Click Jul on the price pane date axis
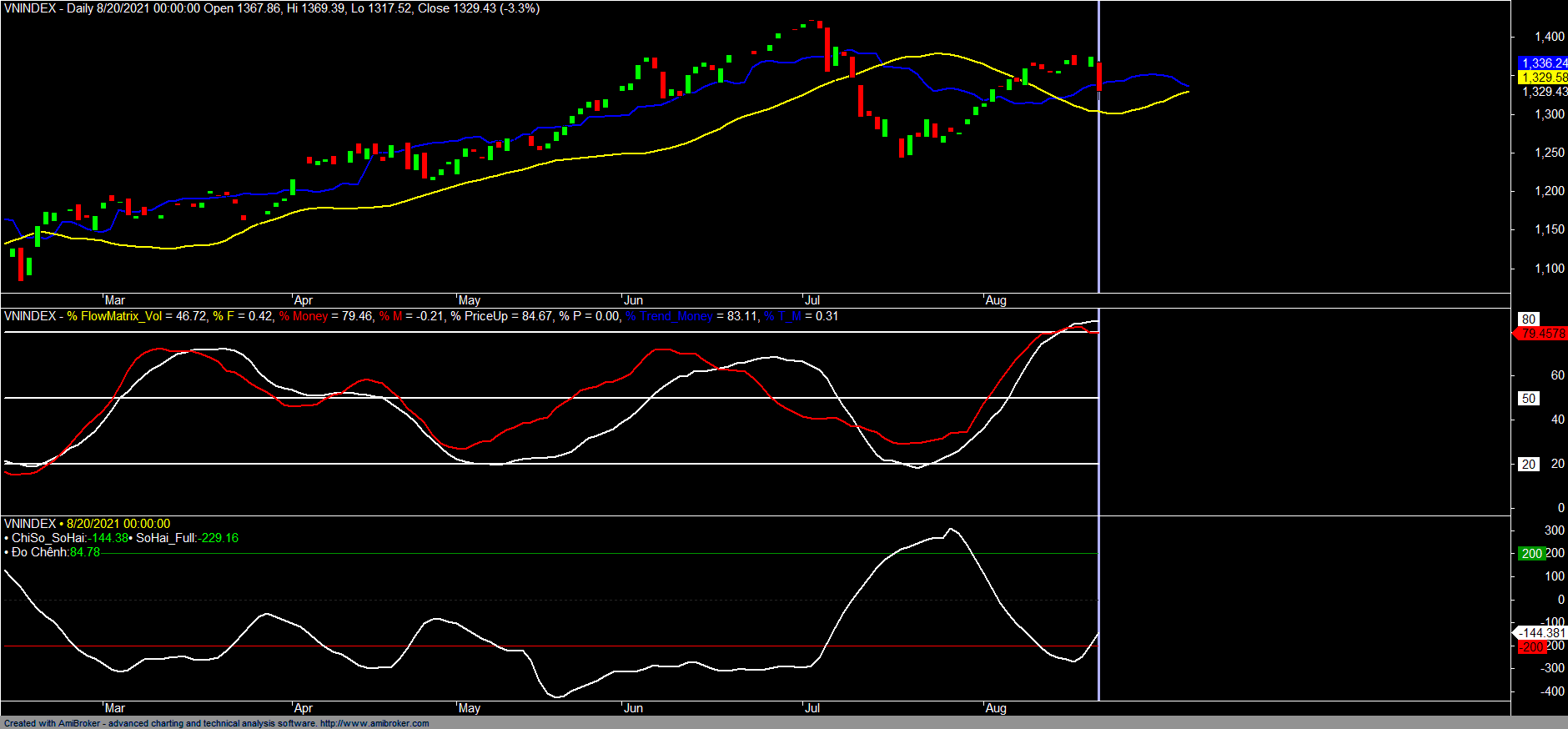This screenshot has height=729, width=1568. pos(812,300)
